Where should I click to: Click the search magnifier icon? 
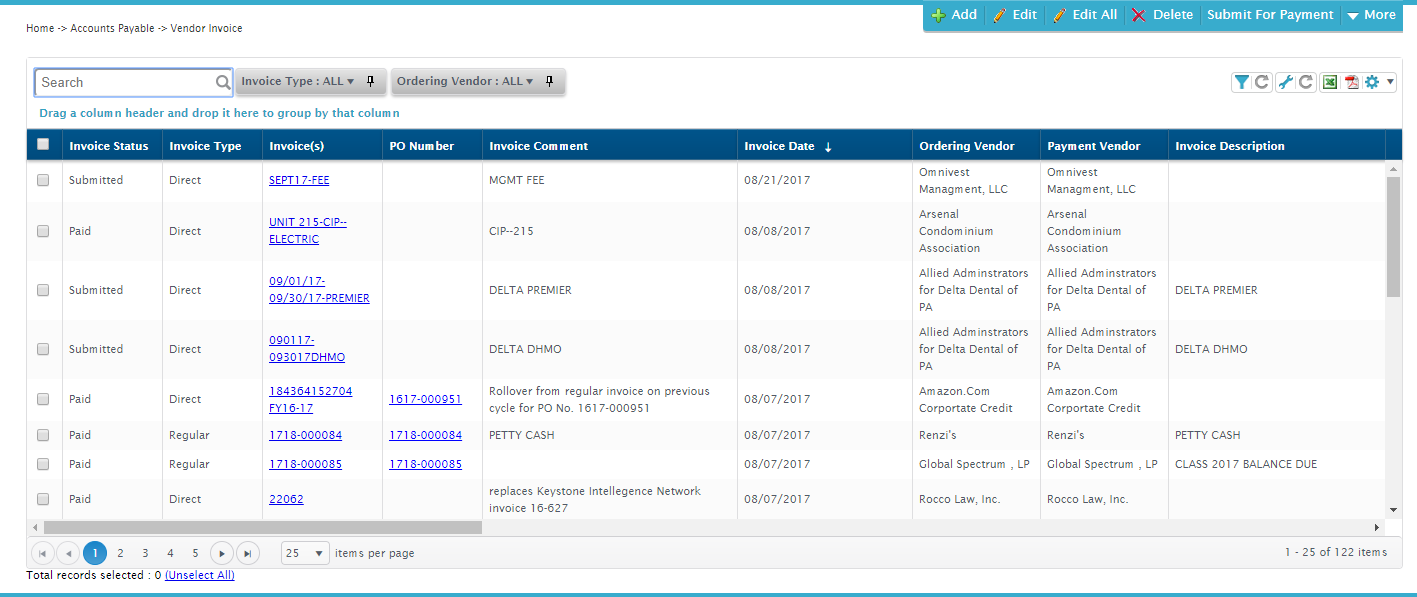click(x=223, y=82)
